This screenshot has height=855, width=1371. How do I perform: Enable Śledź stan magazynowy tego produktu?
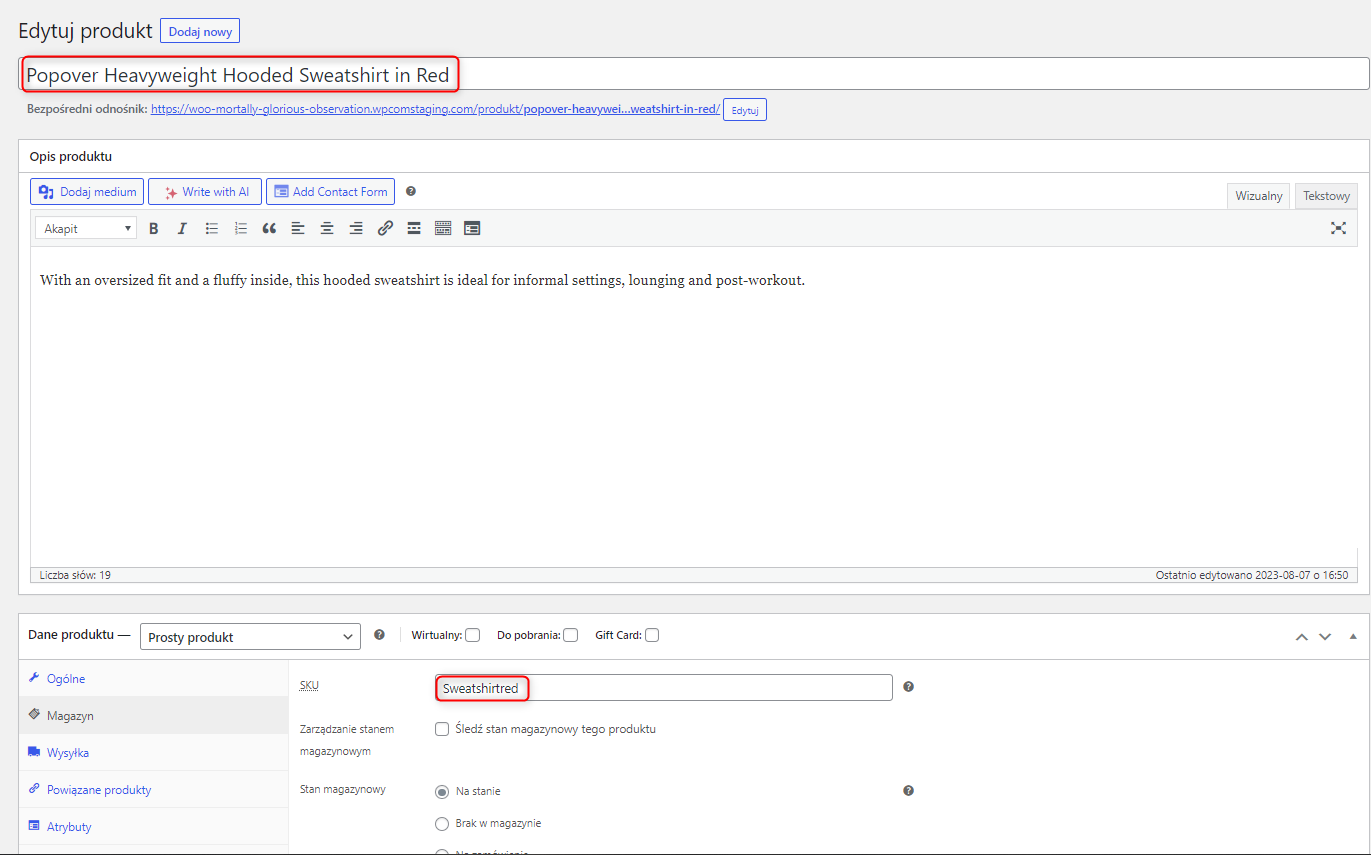442,729
